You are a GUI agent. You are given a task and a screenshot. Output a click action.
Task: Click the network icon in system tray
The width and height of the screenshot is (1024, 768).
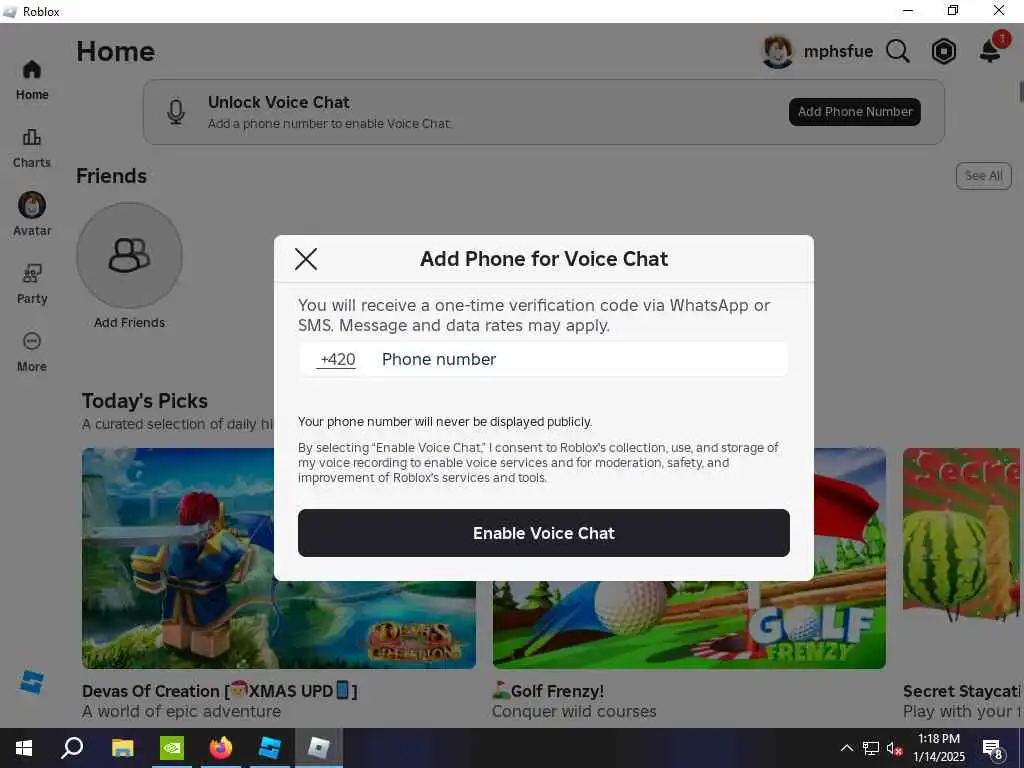[871, 748]
